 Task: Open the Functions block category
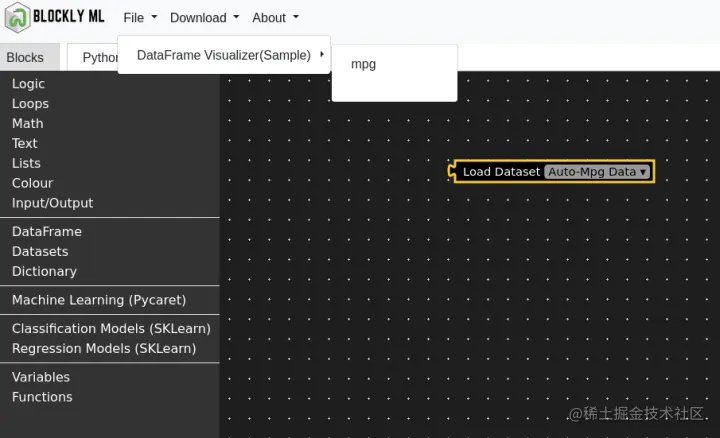tap(42, 397)
